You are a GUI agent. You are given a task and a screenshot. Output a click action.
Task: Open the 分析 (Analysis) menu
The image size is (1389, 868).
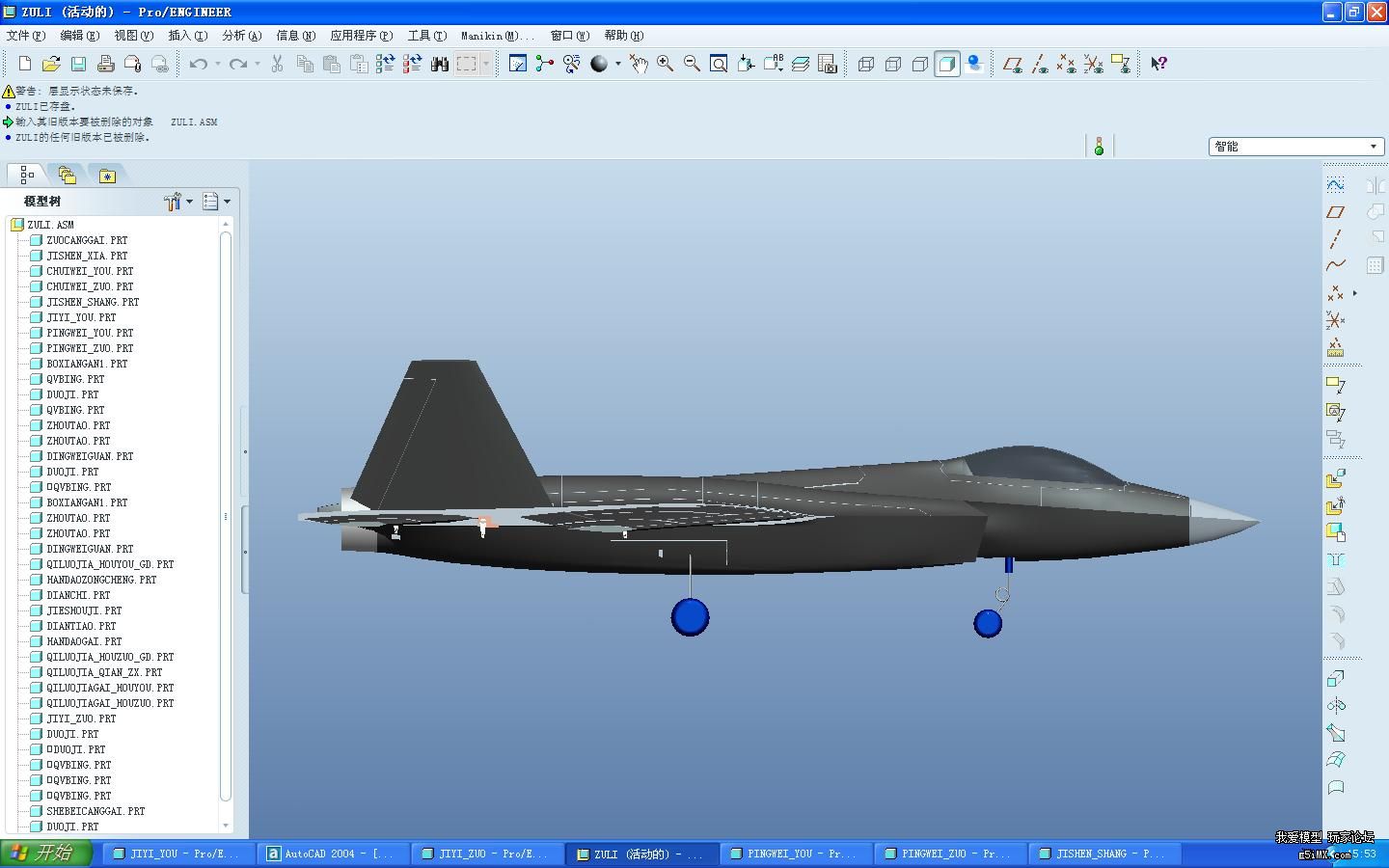(242, 36)
